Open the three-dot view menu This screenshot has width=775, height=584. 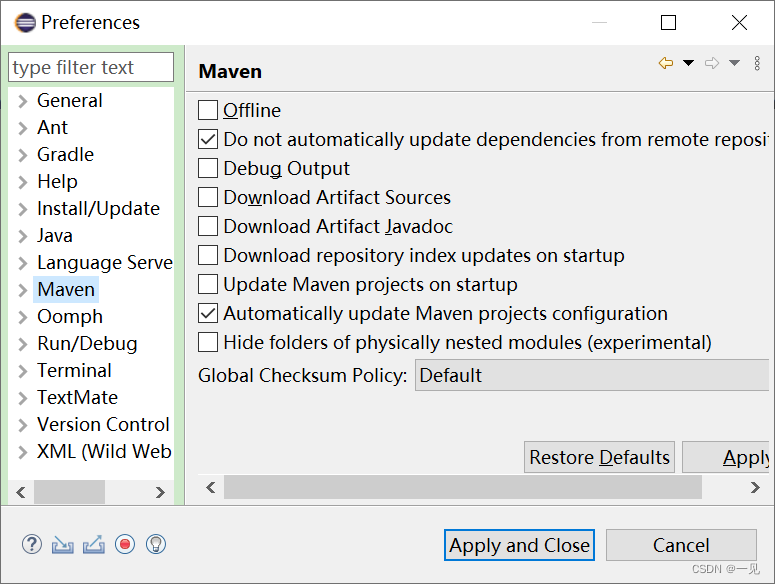click(757, 63)
